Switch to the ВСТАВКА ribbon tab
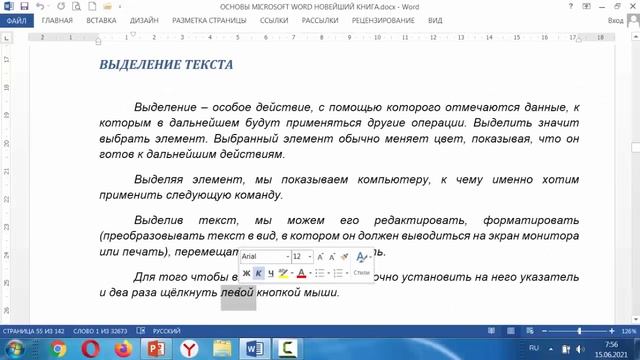Screen dimensions: 640x360 101,20
